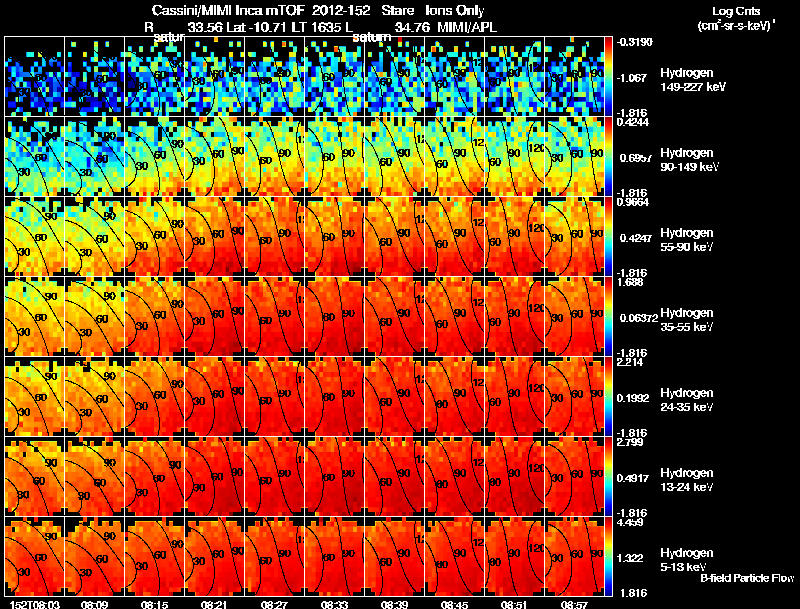Open the 35-55 keV image at 08:33

[x=334, y=316]
